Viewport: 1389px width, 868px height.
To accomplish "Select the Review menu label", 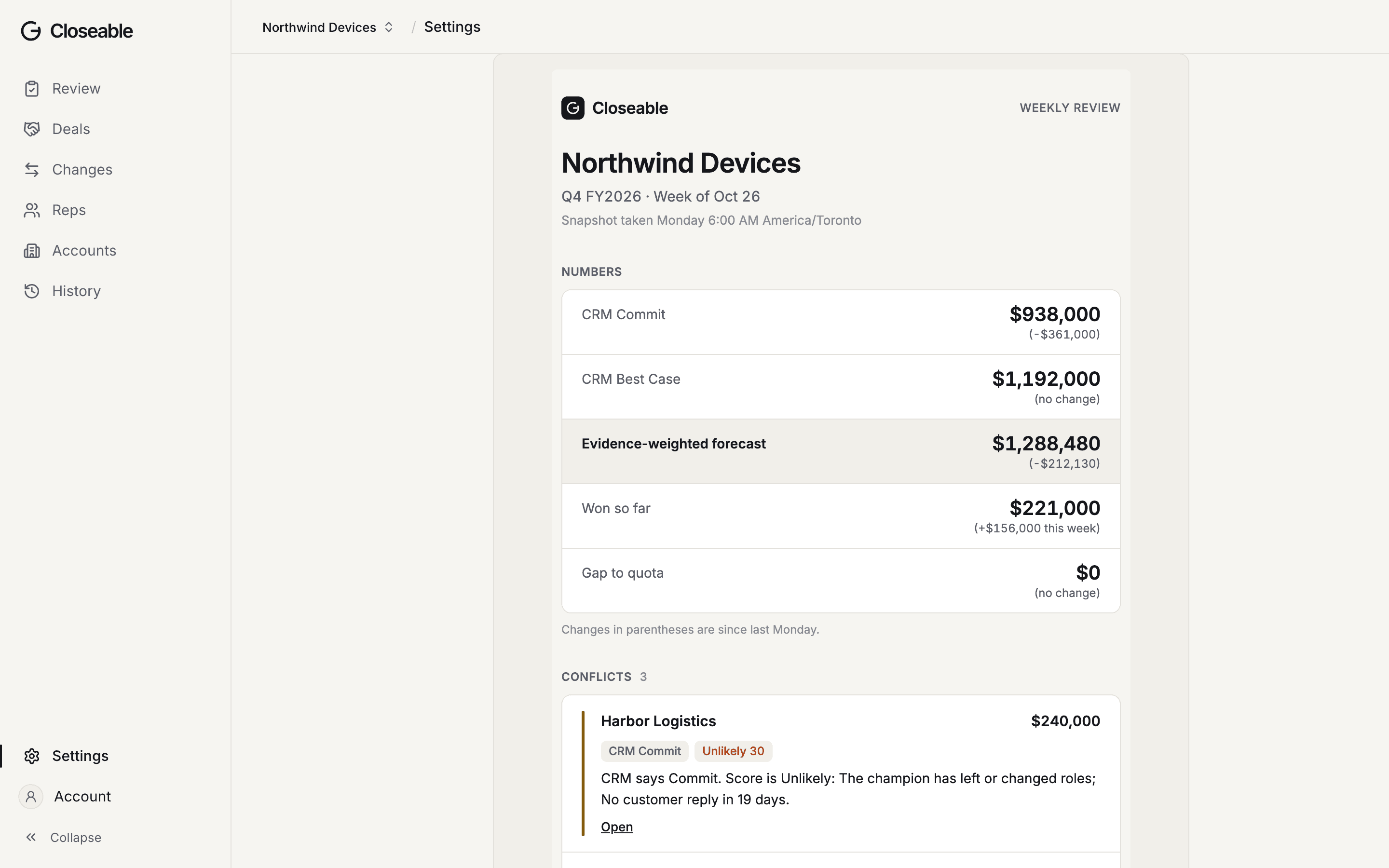I will point(76,89).
